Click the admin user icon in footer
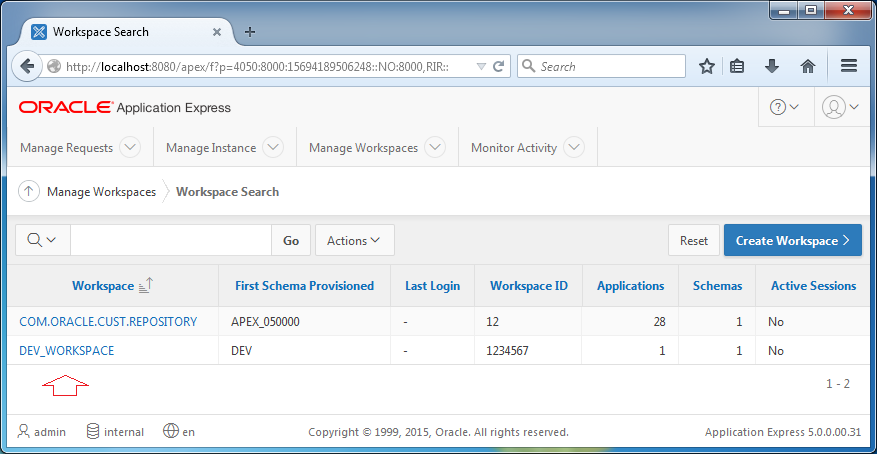Viewport: 877px width, 454px height. tap(23, 432)
